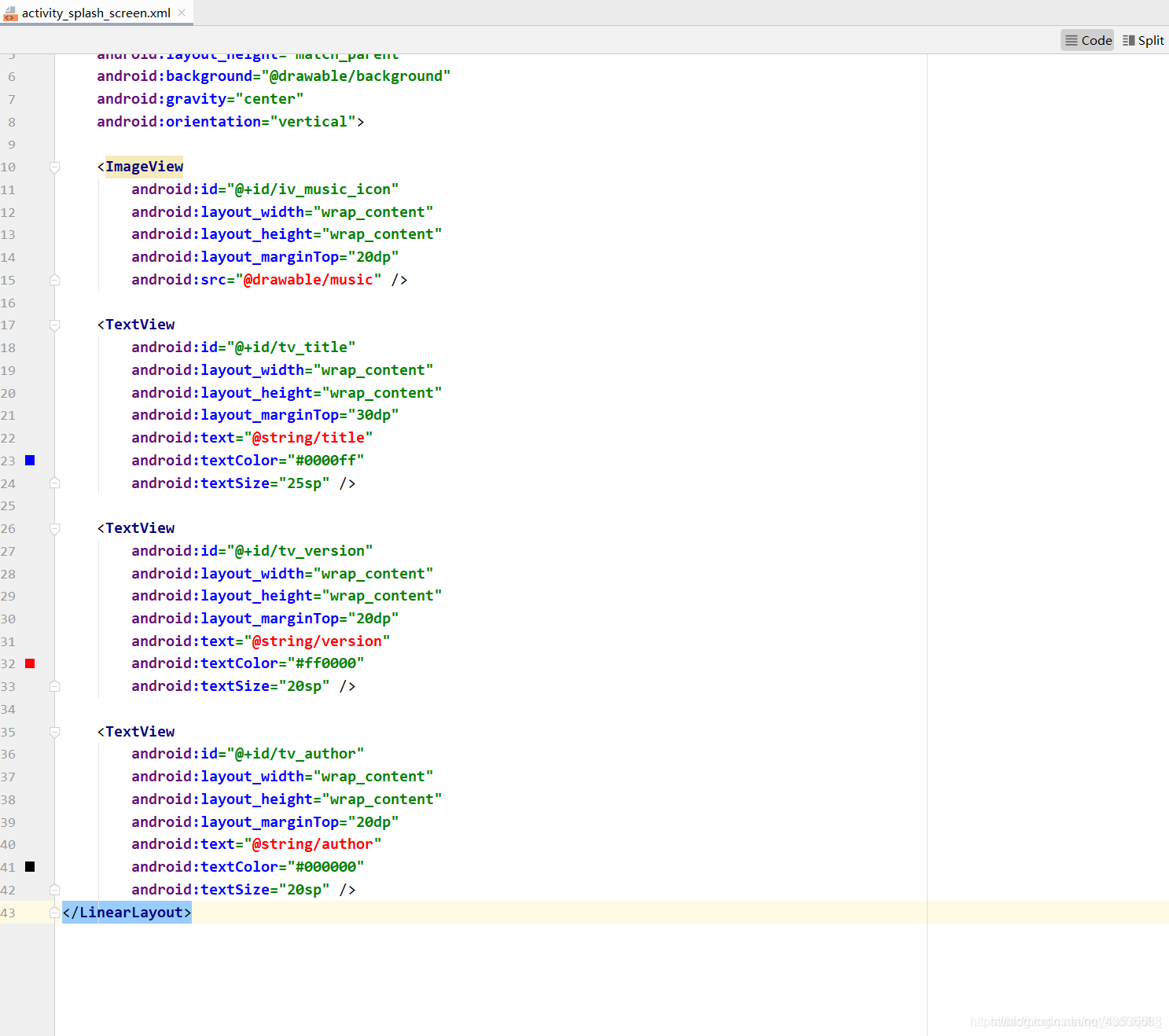Switch to the activity_splash_screen.xml tab
Screen dimensions: 1169x1036
tap(96, 13)
